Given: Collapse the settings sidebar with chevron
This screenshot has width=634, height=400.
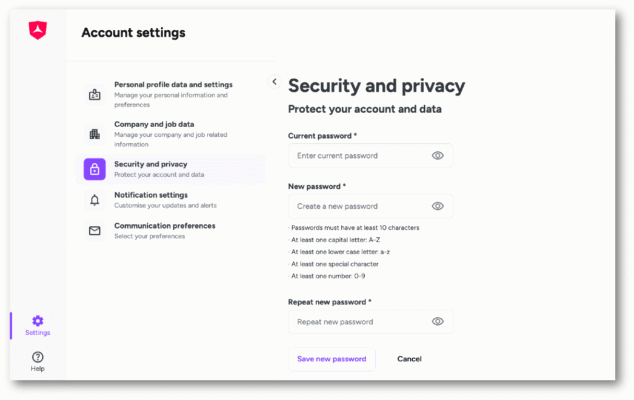Looking at the screenshot, I should coord(274,81).
